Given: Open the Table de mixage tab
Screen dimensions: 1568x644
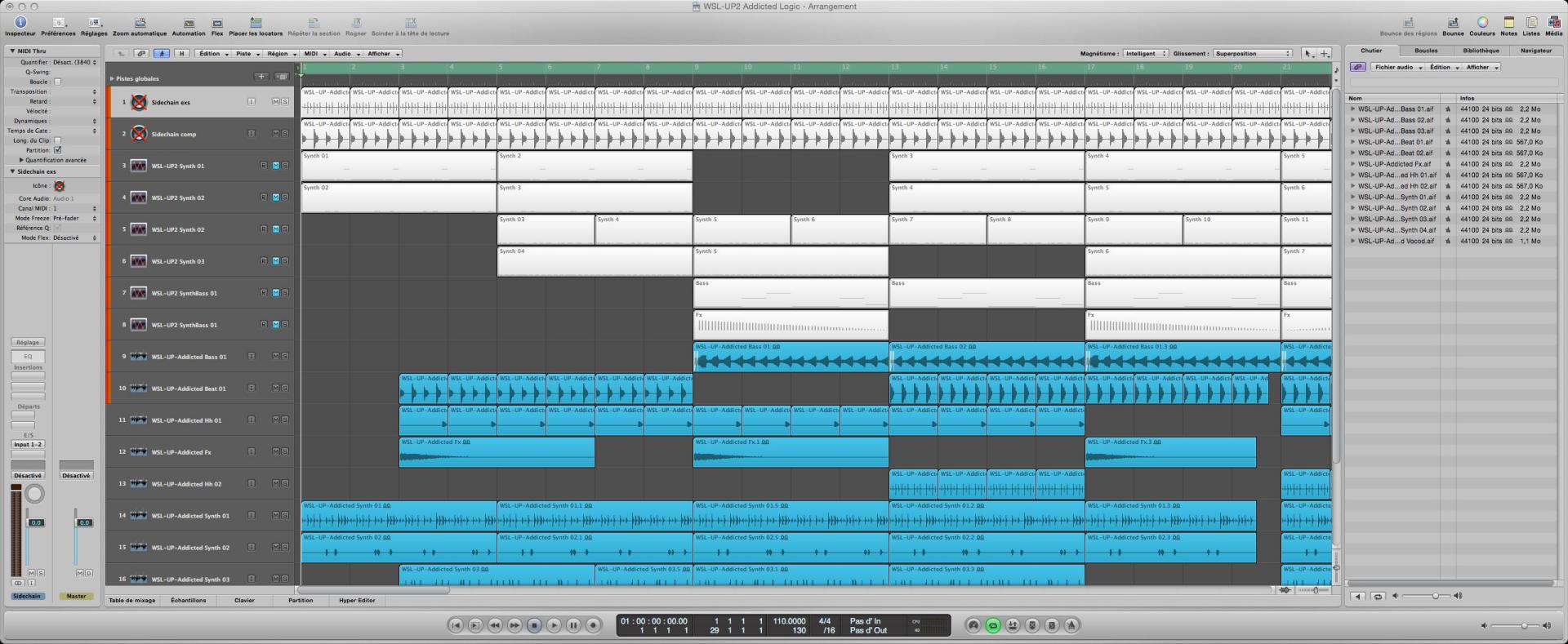Looking at the screenshot, I should [132, 600].
